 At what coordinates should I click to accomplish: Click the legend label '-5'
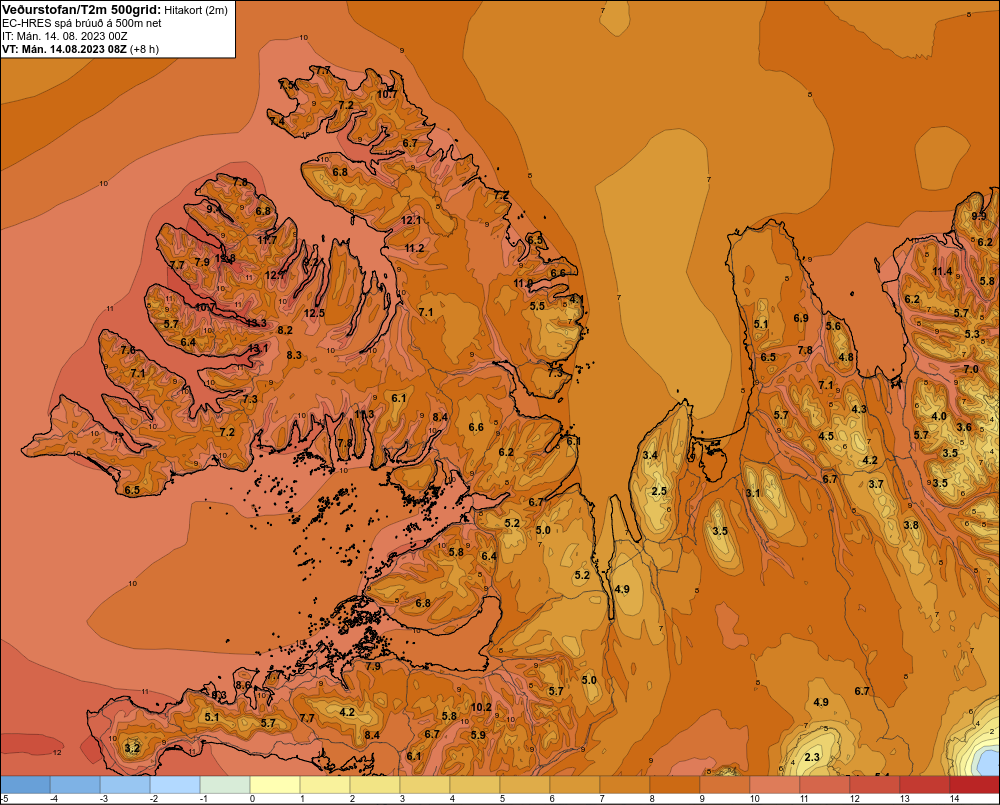4,799
